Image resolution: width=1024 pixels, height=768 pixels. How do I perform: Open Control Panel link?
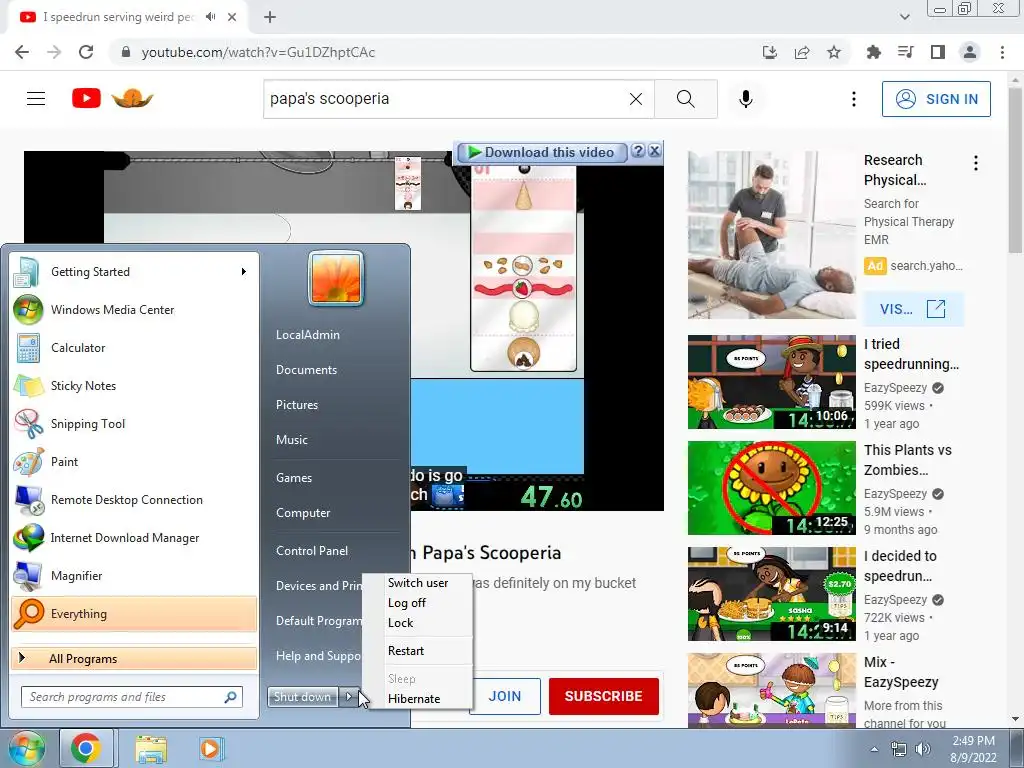312,551
